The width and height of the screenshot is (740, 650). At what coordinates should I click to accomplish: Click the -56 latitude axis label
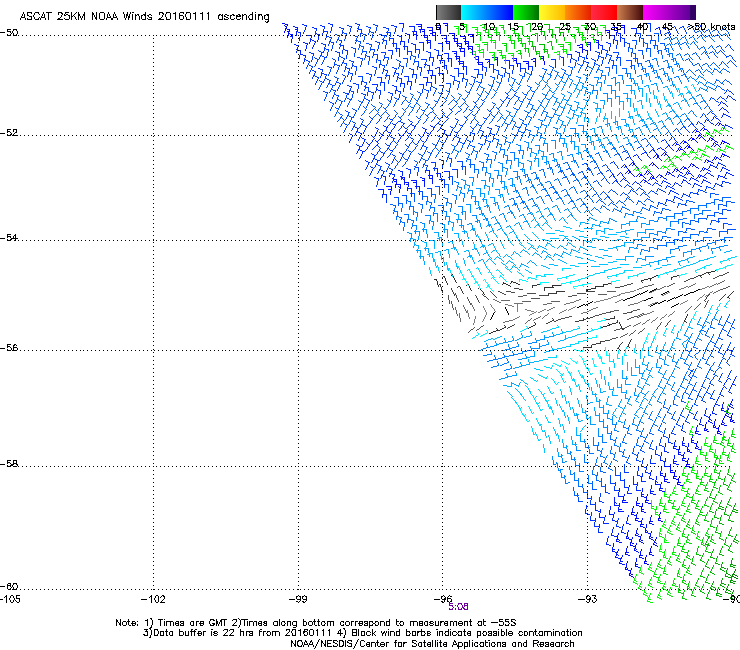click(x=9, y=348)
